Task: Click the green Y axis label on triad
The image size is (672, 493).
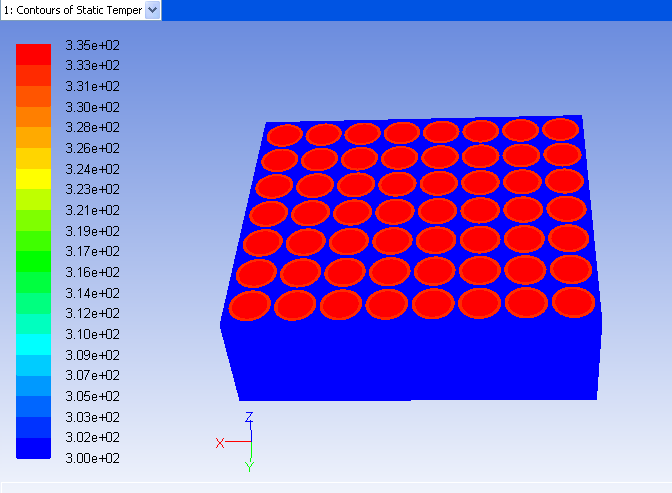Action: [249, 466]
